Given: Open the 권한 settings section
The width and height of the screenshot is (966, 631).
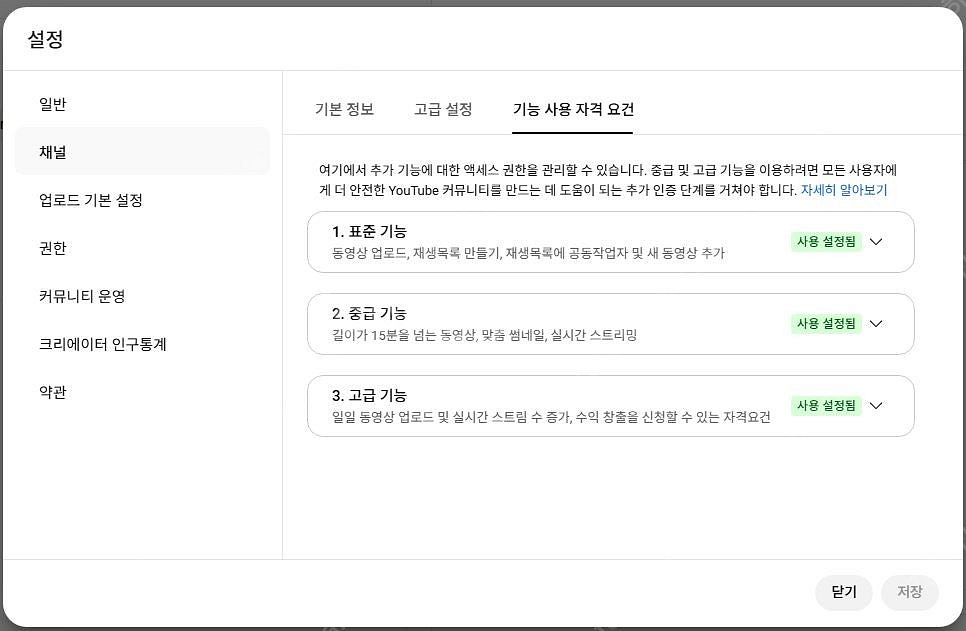Looking at the screenshot, I should [53, 249].
